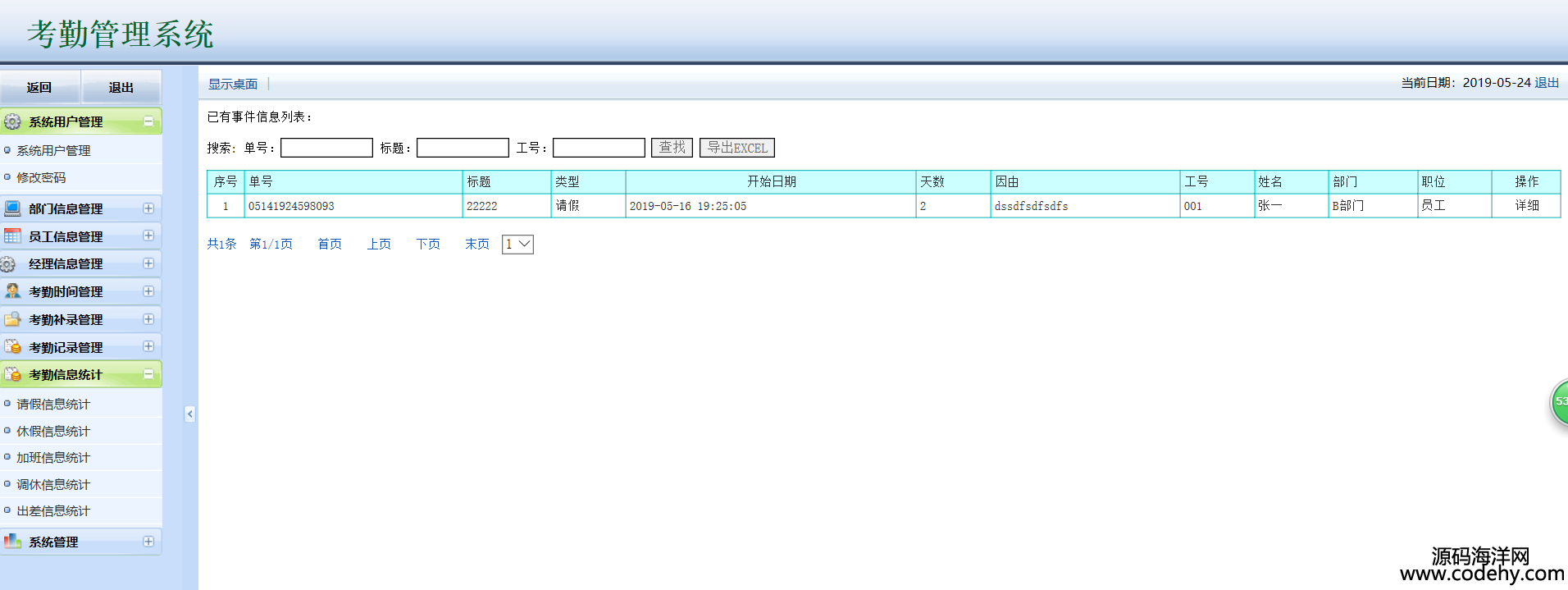
Task: Click the department cell B部门
Action: pos(1373,206)
